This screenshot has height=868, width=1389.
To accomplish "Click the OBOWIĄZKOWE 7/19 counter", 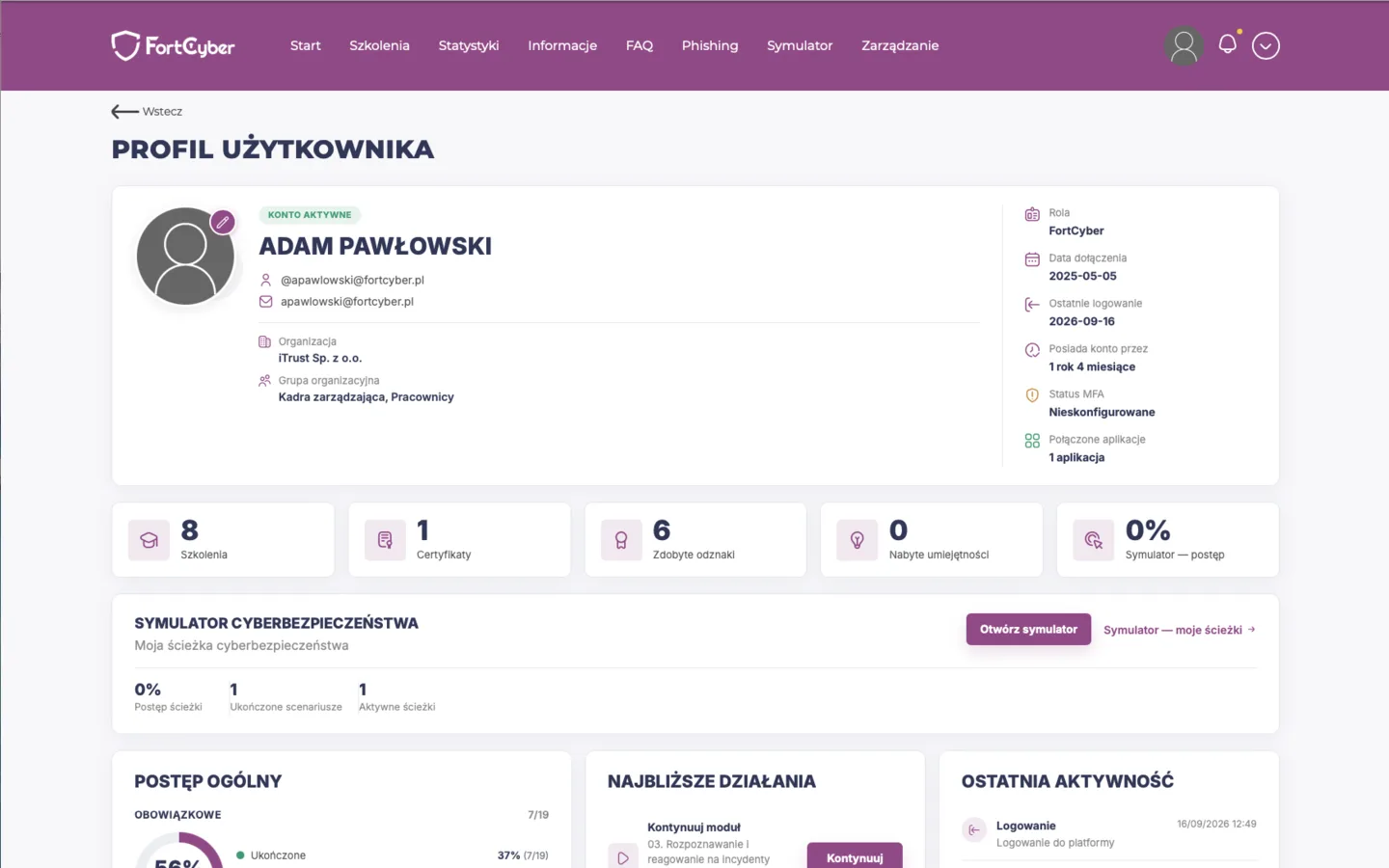I will tap(538, 815).
